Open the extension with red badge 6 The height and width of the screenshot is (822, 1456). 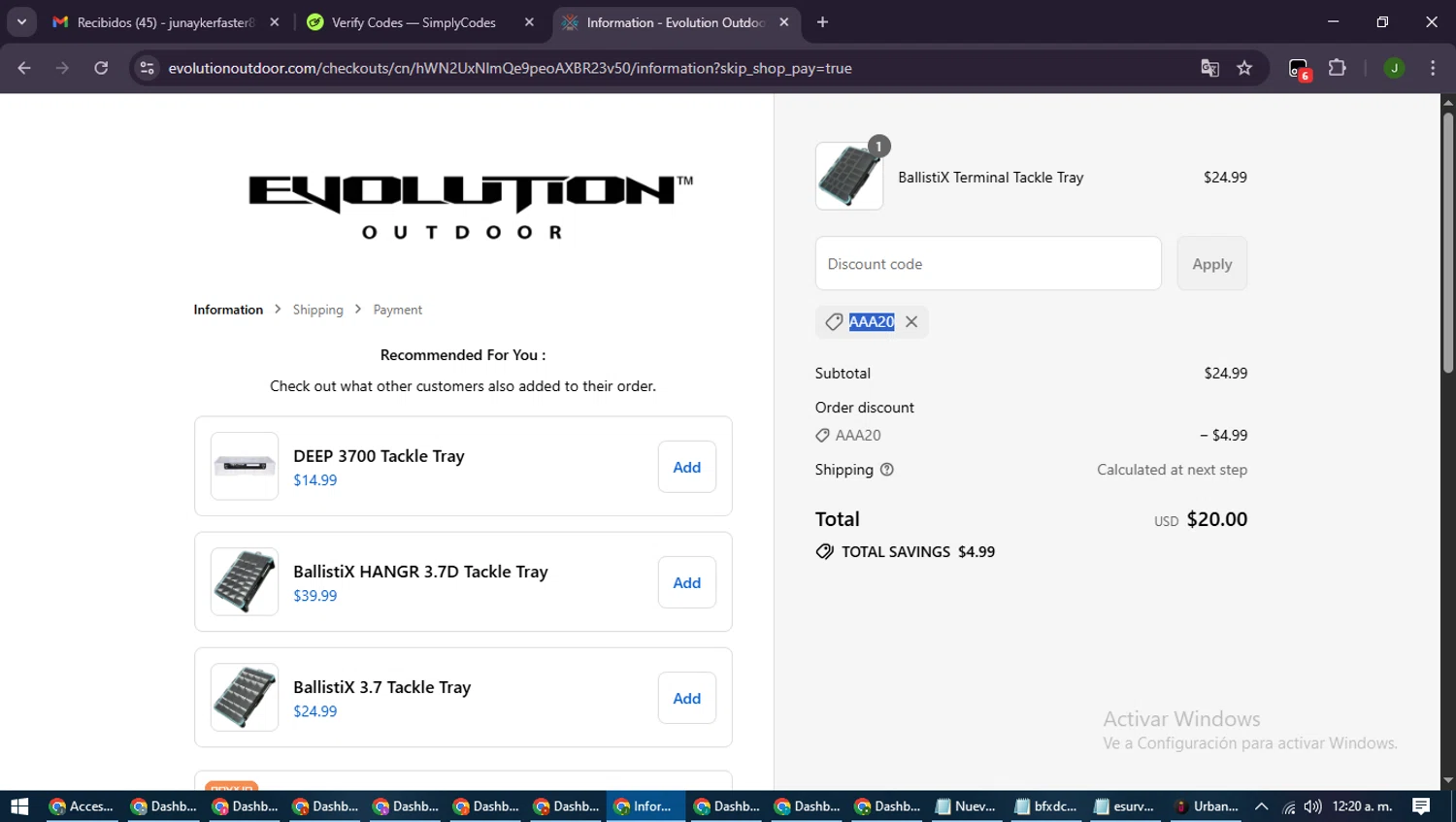[x=1299, y=69]
